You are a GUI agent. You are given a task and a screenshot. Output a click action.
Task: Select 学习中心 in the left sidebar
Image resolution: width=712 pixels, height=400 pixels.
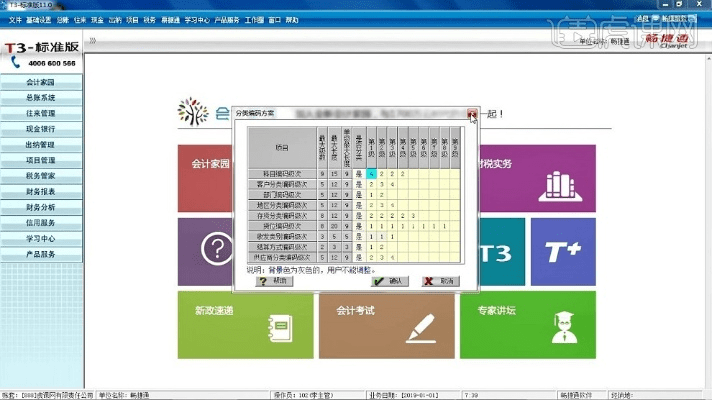tap(41, 238)
